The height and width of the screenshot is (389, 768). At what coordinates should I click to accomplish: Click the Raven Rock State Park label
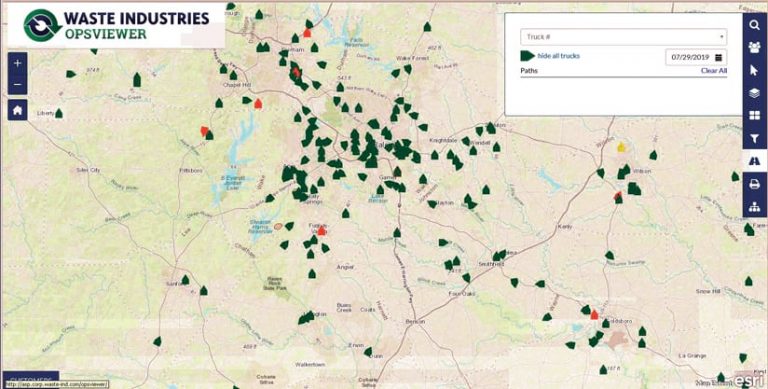276,284
